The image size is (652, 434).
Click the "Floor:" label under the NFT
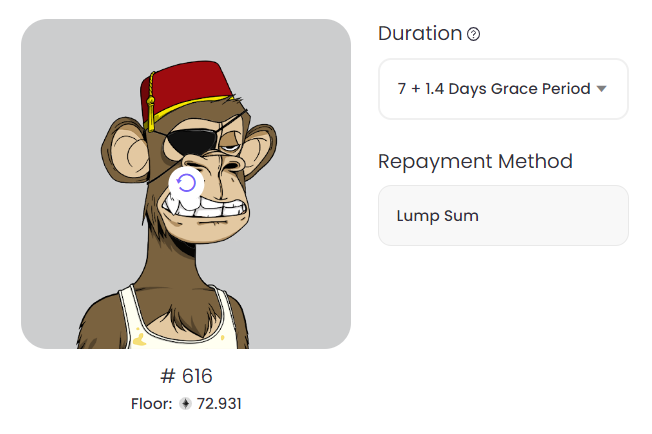(x=152, y=404)
